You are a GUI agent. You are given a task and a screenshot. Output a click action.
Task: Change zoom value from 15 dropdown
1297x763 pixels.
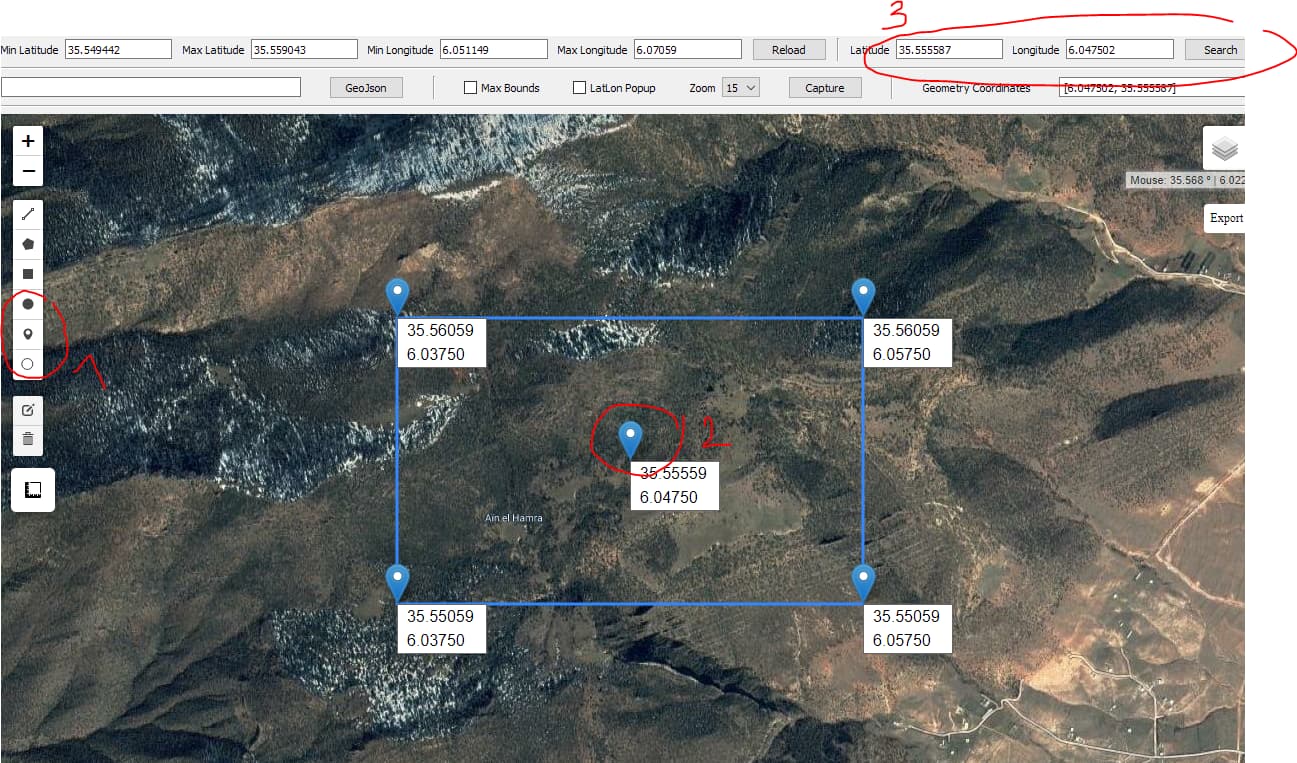coord(741,87)
